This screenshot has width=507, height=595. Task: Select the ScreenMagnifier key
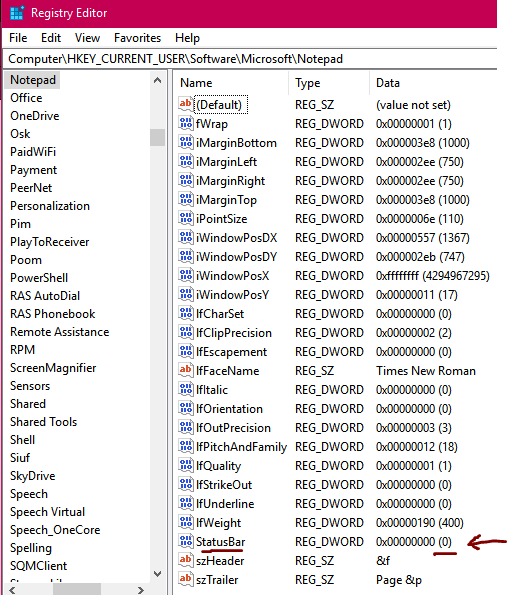(53, 368)
